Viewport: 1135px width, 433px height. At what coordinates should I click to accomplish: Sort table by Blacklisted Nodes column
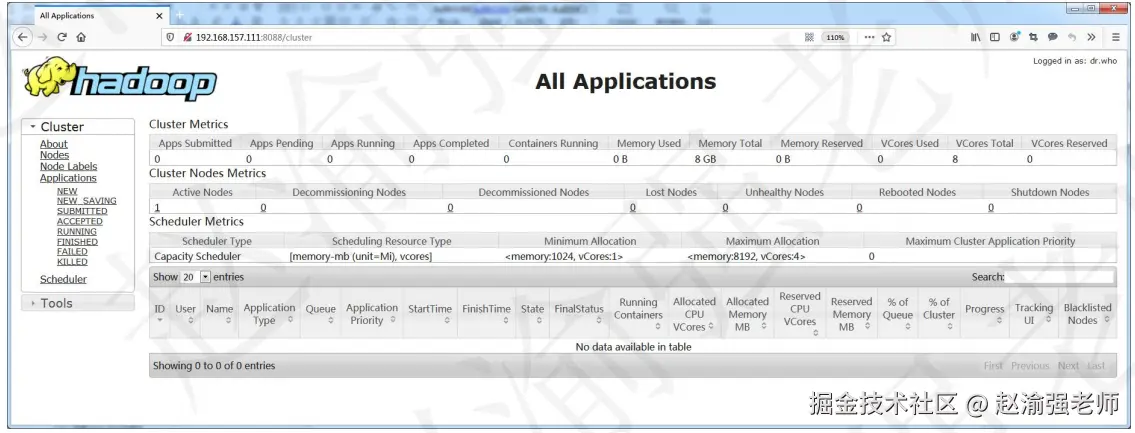click(1087, 314)
